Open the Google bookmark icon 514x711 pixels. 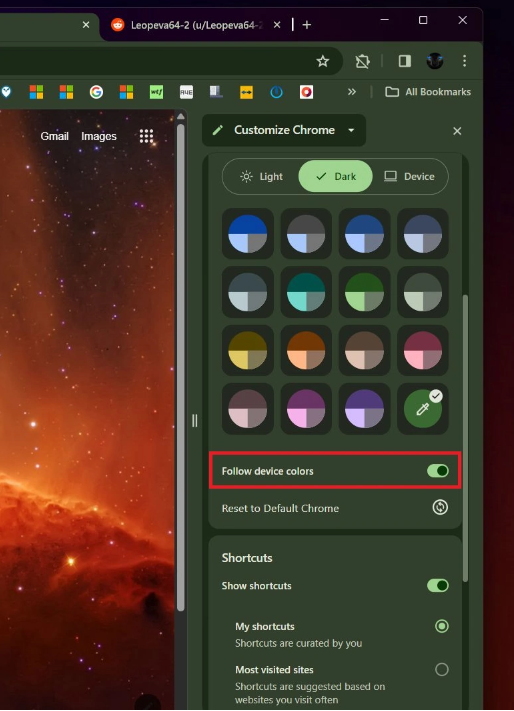coord(96,92)
